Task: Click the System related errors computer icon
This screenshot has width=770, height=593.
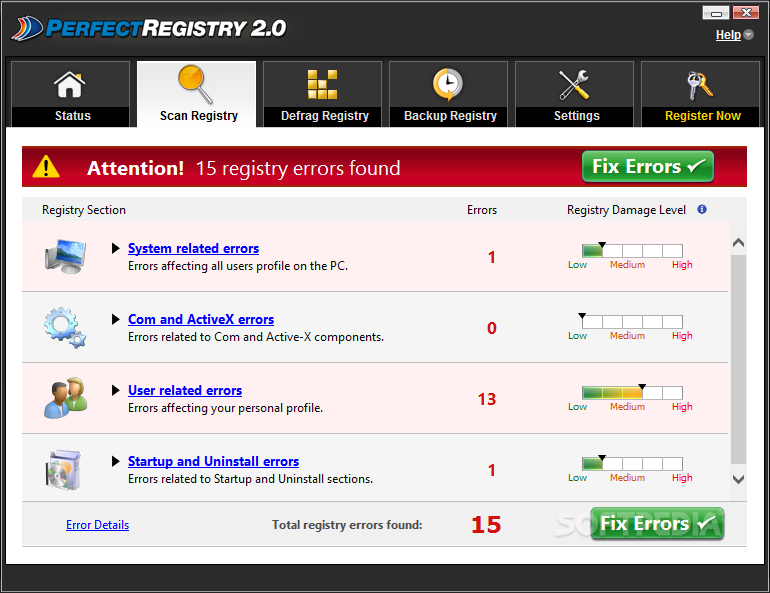Action: [x=65, y=256]
